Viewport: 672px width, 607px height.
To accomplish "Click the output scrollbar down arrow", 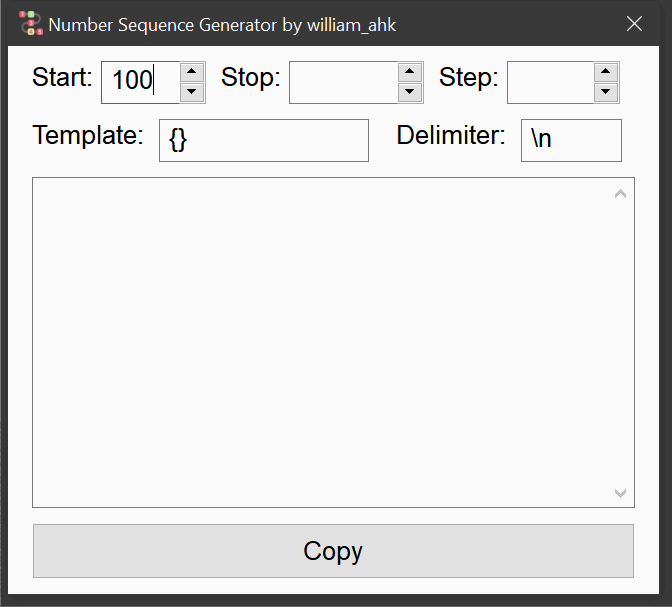I will [x=620, y=493].
